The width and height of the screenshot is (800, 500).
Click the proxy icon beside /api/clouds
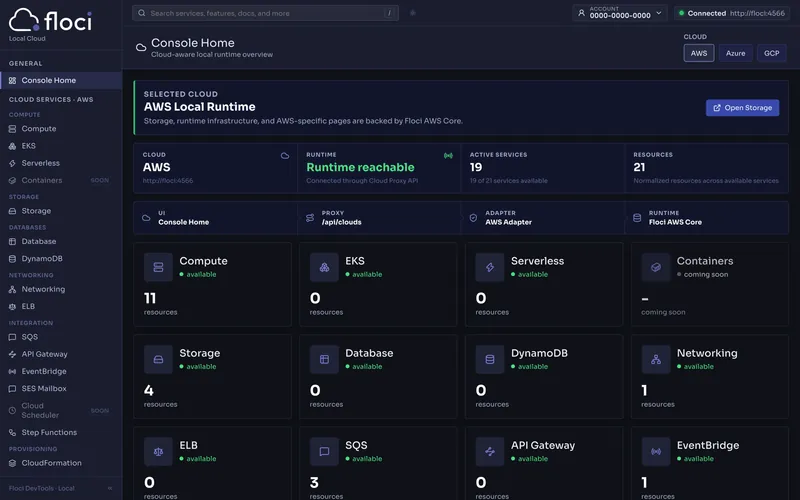[x=310, y=218]
